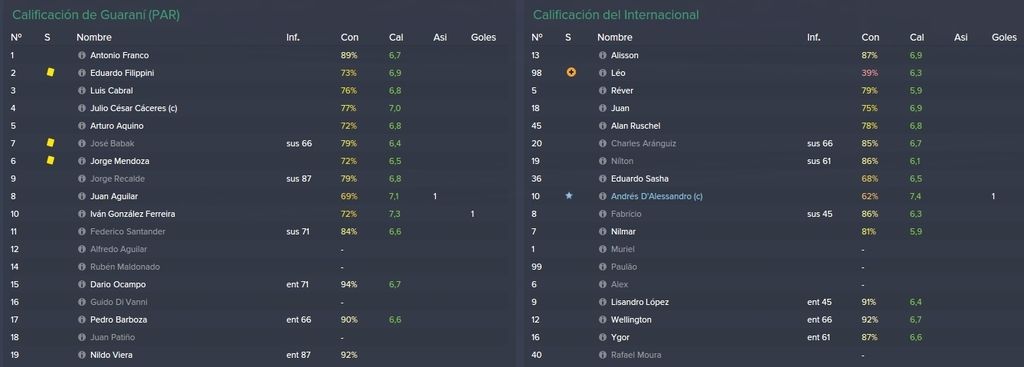Open Juan Aguilar's player page
Viewport: 1024px width, 367px height.
point(114,197)
